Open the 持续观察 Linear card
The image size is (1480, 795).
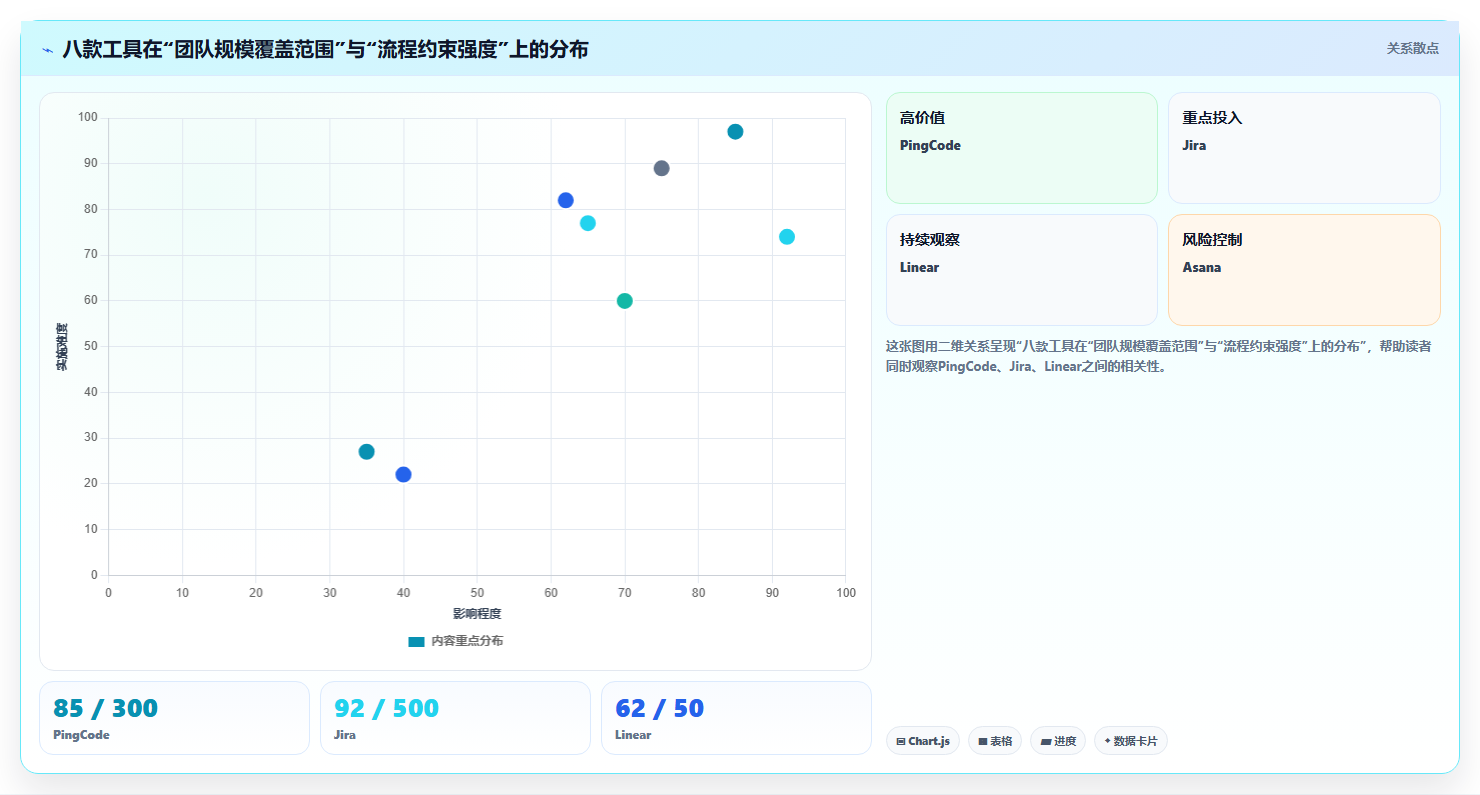click(x=1021, y=270)
